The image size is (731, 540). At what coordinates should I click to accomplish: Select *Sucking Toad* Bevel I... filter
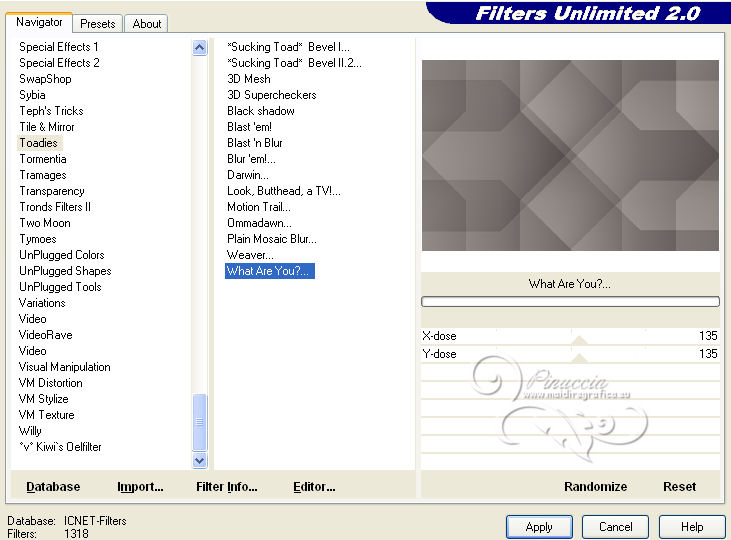pos(288,47)
